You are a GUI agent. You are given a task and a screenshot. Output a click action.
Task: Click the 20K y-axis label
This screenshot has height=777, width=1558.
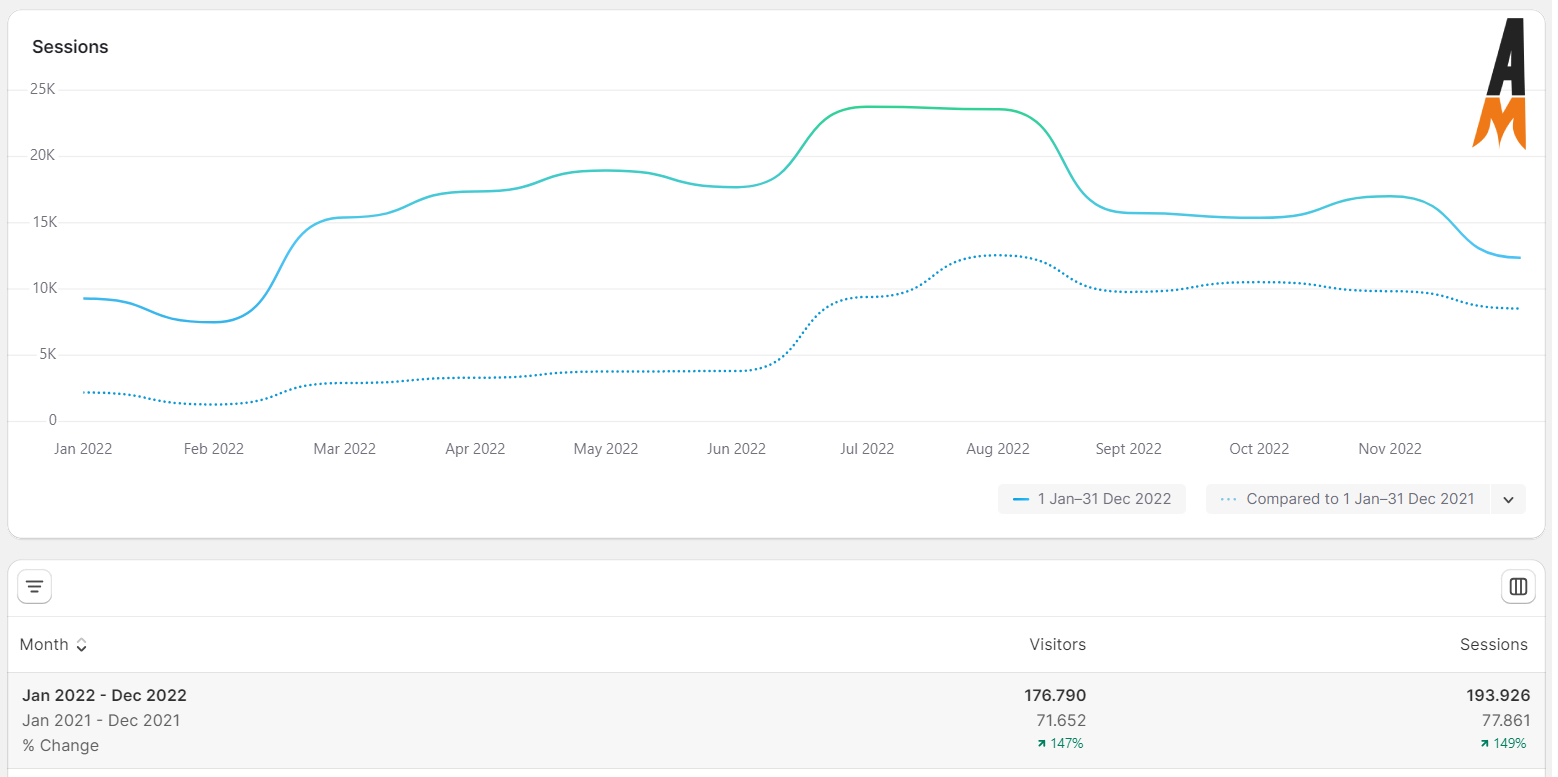point(43,155)
